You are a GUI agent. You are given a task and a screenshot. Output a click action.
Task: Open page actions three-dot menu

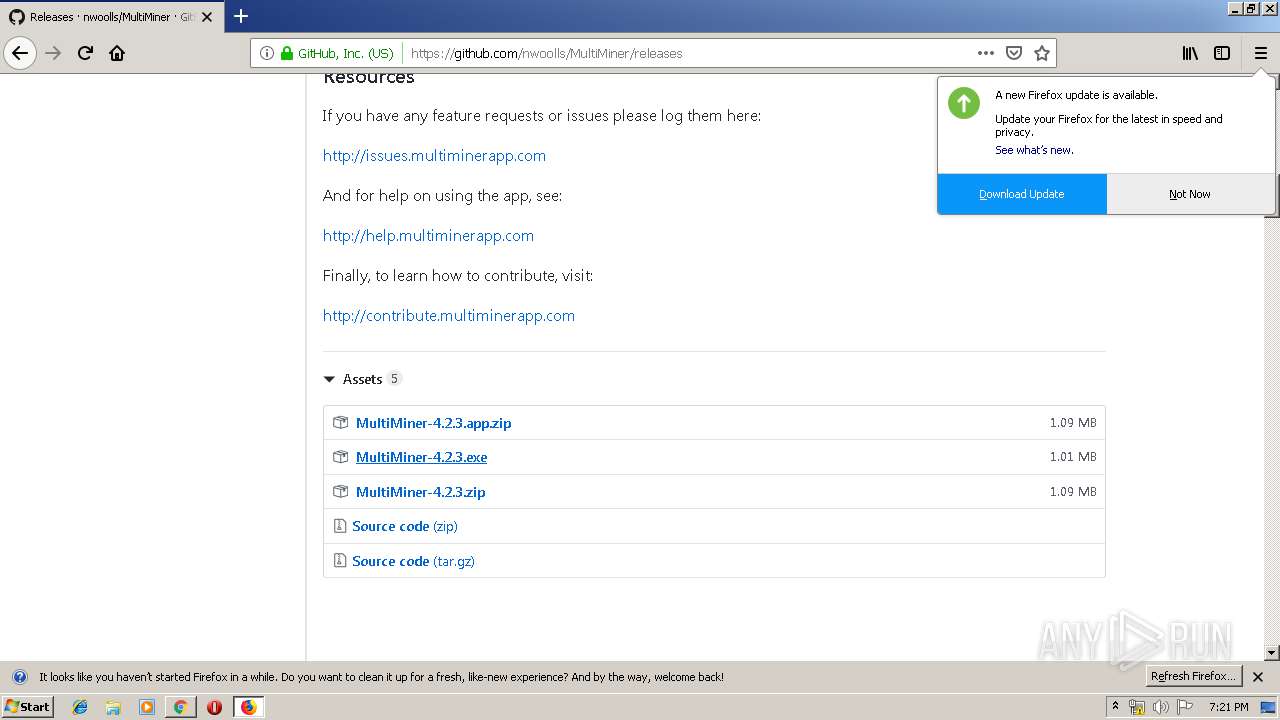pos(986,53)
